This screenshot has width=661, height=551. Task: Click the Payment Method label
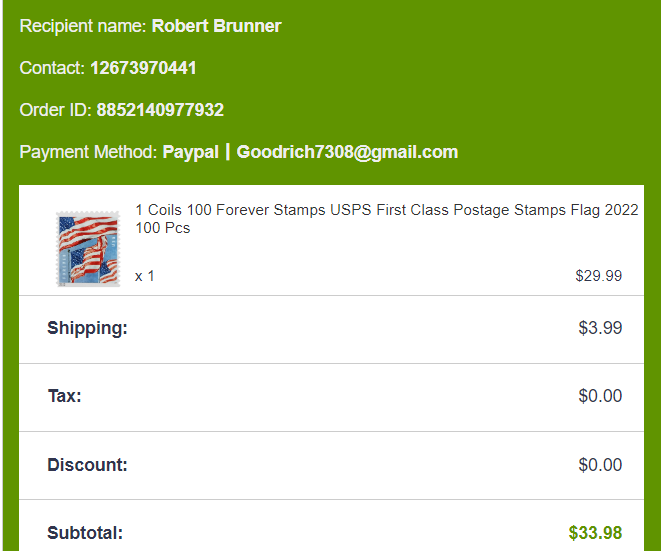tap(88, 152)
